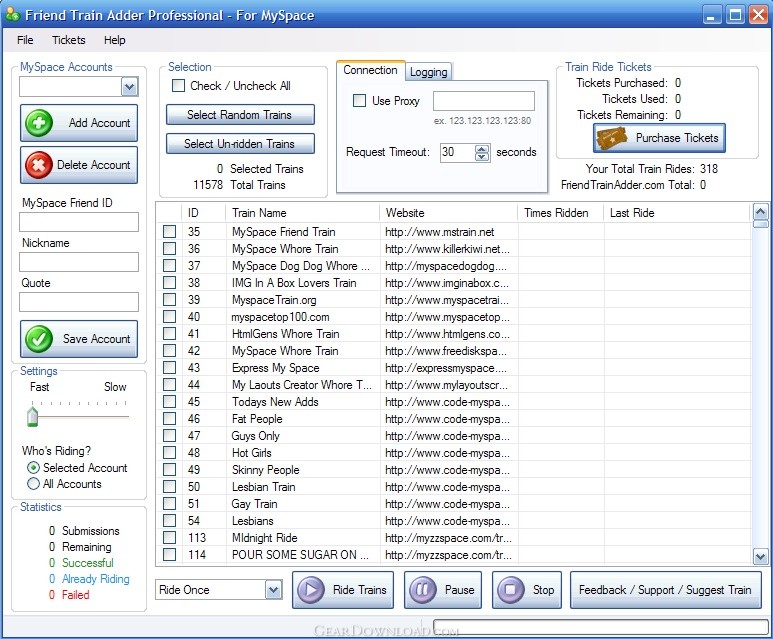Click the Lesbians row with ID 54
Viewport: 773px width, 639px height.
[454, 520]
